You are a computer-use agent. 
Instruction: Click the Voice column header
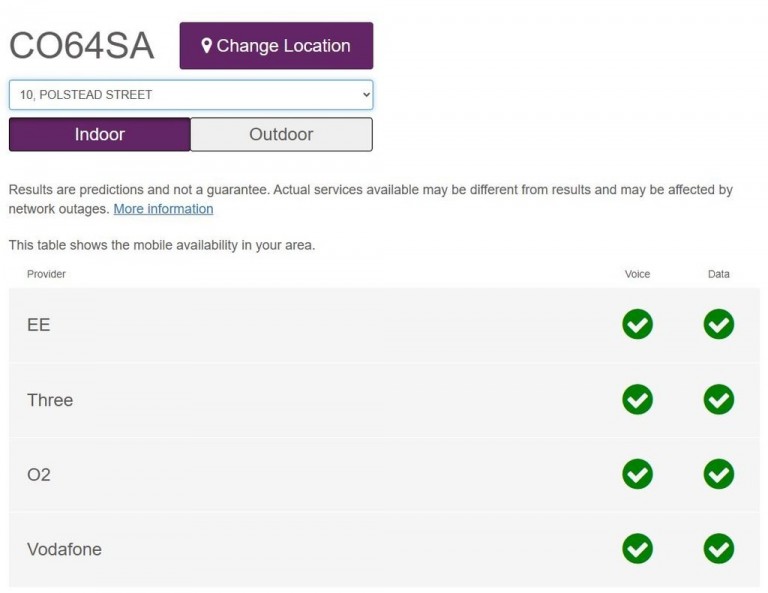point(637,274)
